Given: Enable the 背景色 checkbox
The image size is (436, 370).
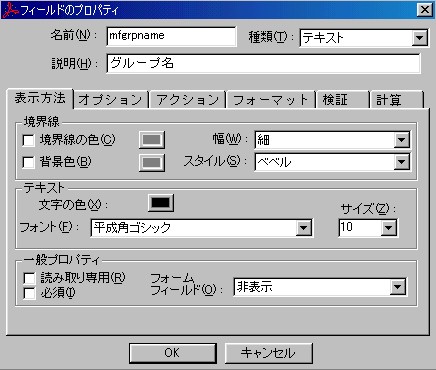Looking at the screenshot, I should 28,162.
